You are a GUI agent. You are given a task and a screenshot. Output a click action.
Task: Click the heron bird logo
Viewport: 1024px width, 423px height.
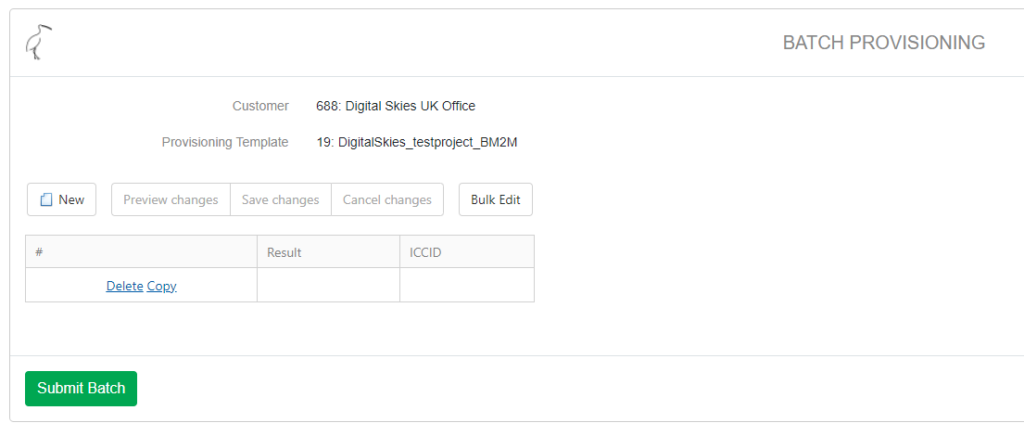39,42
